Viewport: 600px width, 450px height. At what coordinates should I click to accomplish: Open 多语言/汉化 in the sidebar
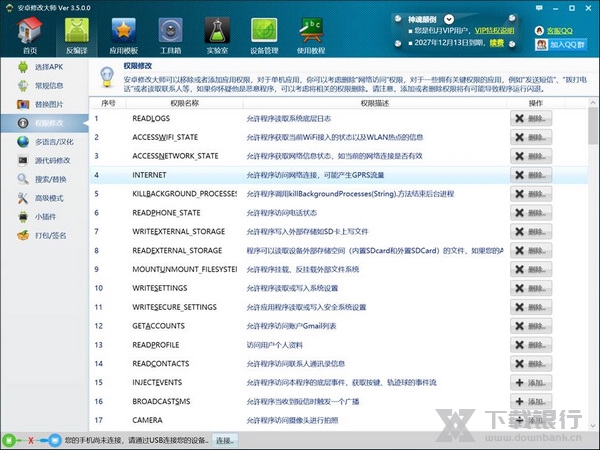[x=44, y=142]
